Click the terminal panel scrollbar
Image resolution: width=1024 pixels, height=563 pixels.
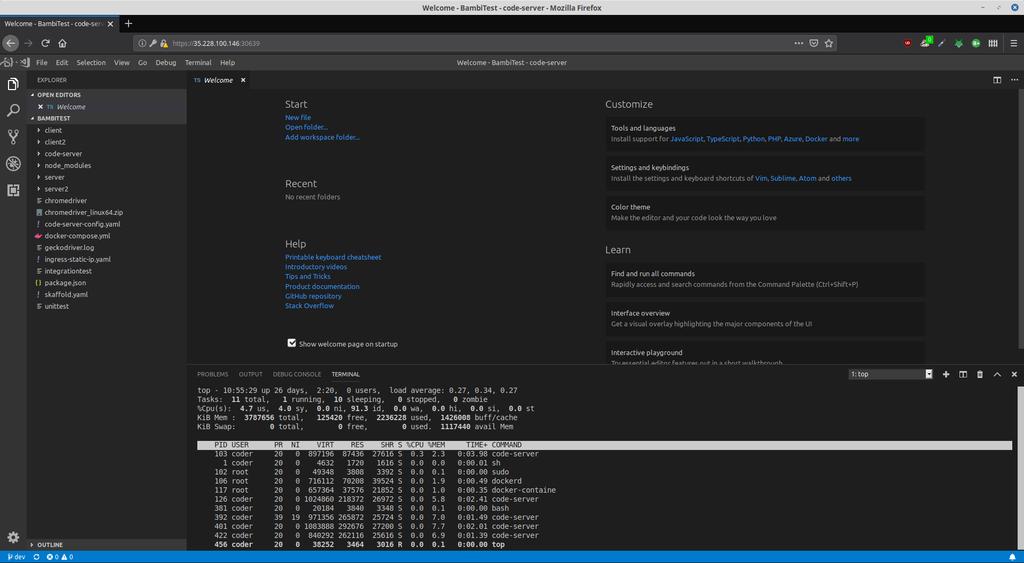(1020, 467)
